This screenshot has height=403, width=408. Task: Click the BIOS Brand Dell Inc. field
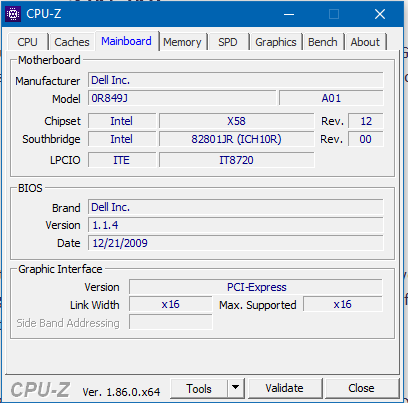[236, 207]
